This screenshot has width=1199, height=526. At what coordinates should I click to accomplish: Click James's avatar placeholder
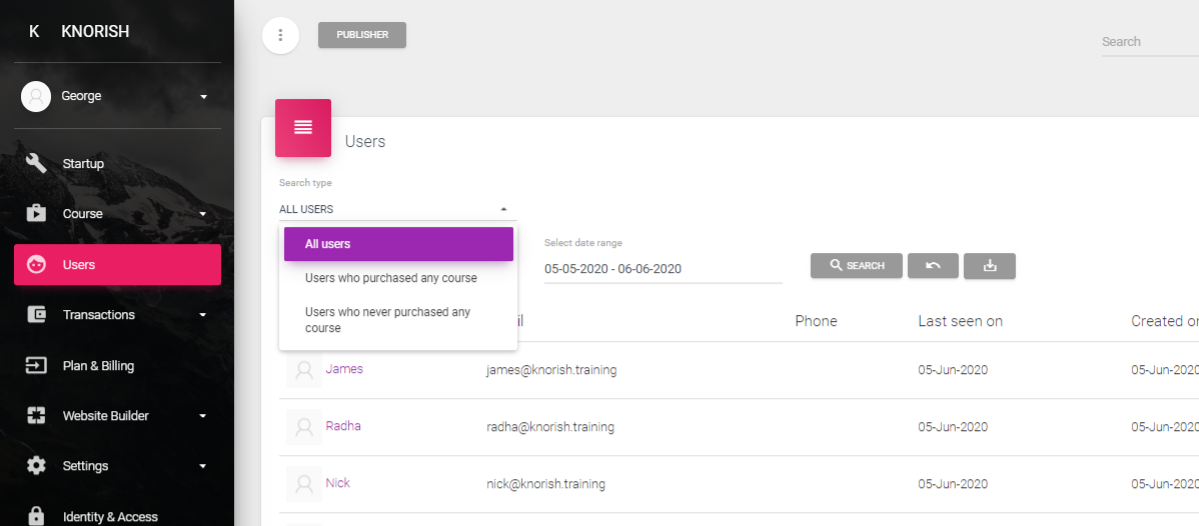click(304, 370)
